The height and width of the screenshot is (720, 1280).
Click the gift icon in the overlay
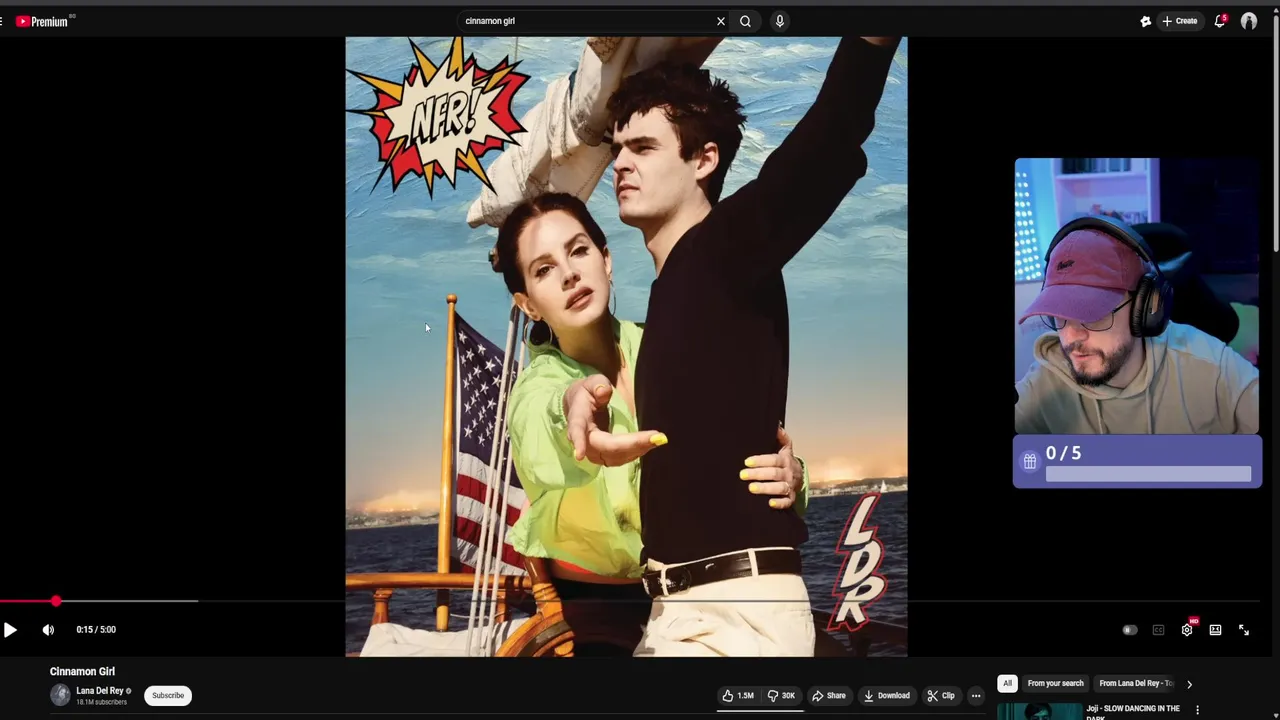[1030, 461]
